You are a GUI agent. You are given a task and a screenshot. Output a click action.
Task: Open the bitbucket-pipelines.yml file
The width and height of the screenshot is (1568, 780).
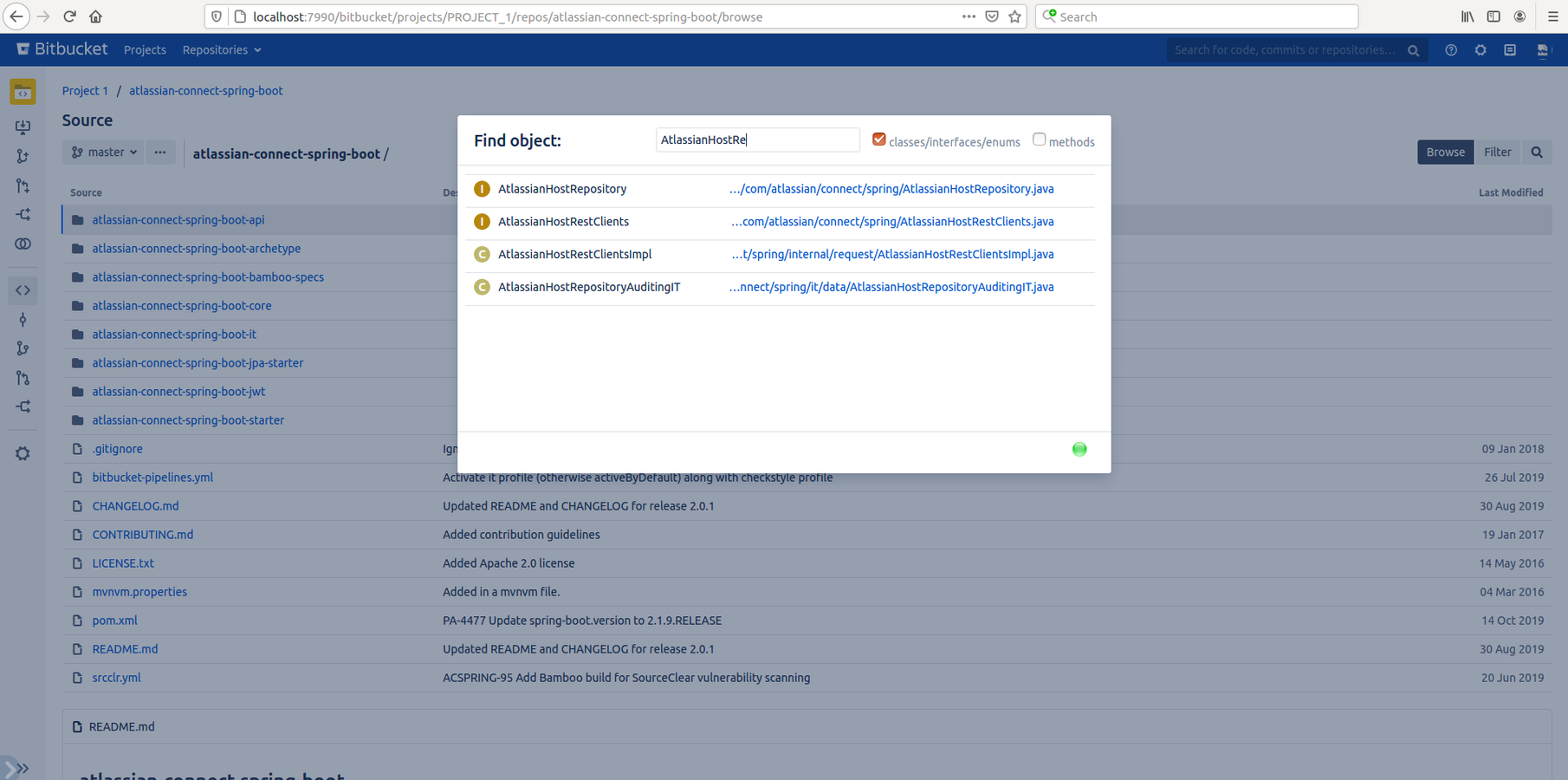click(x=152, y=478)
